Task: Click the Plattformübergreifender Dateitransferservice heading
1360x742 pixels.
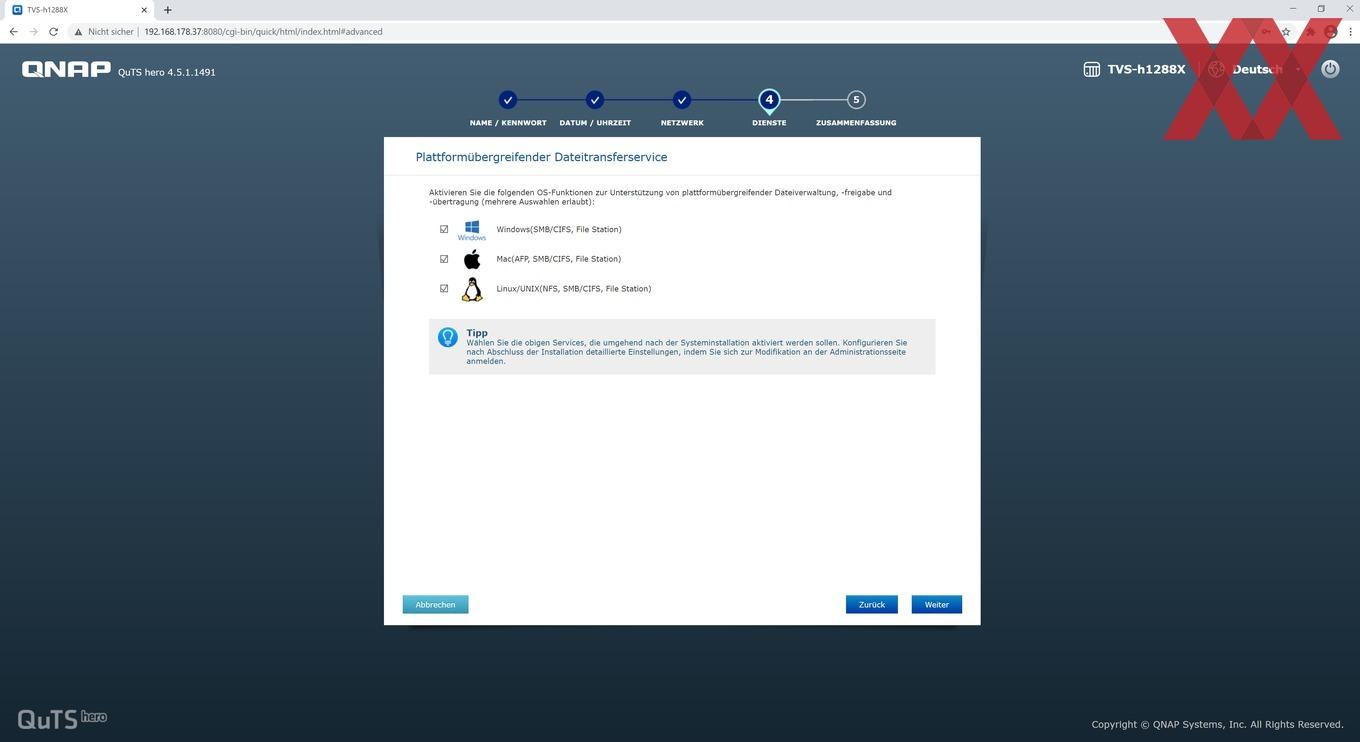Action: tap(541, 157)
